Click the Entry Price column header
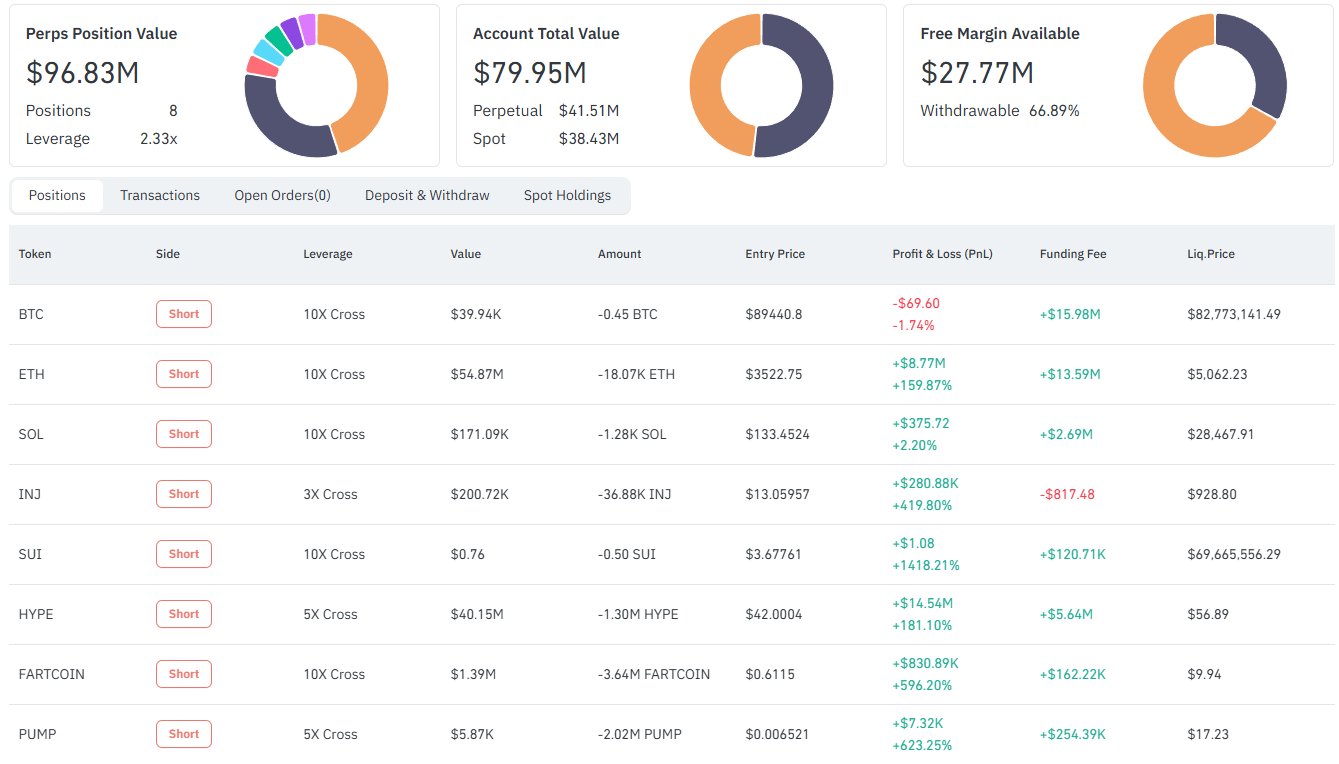1339x764 pixels. click(775, 254)
